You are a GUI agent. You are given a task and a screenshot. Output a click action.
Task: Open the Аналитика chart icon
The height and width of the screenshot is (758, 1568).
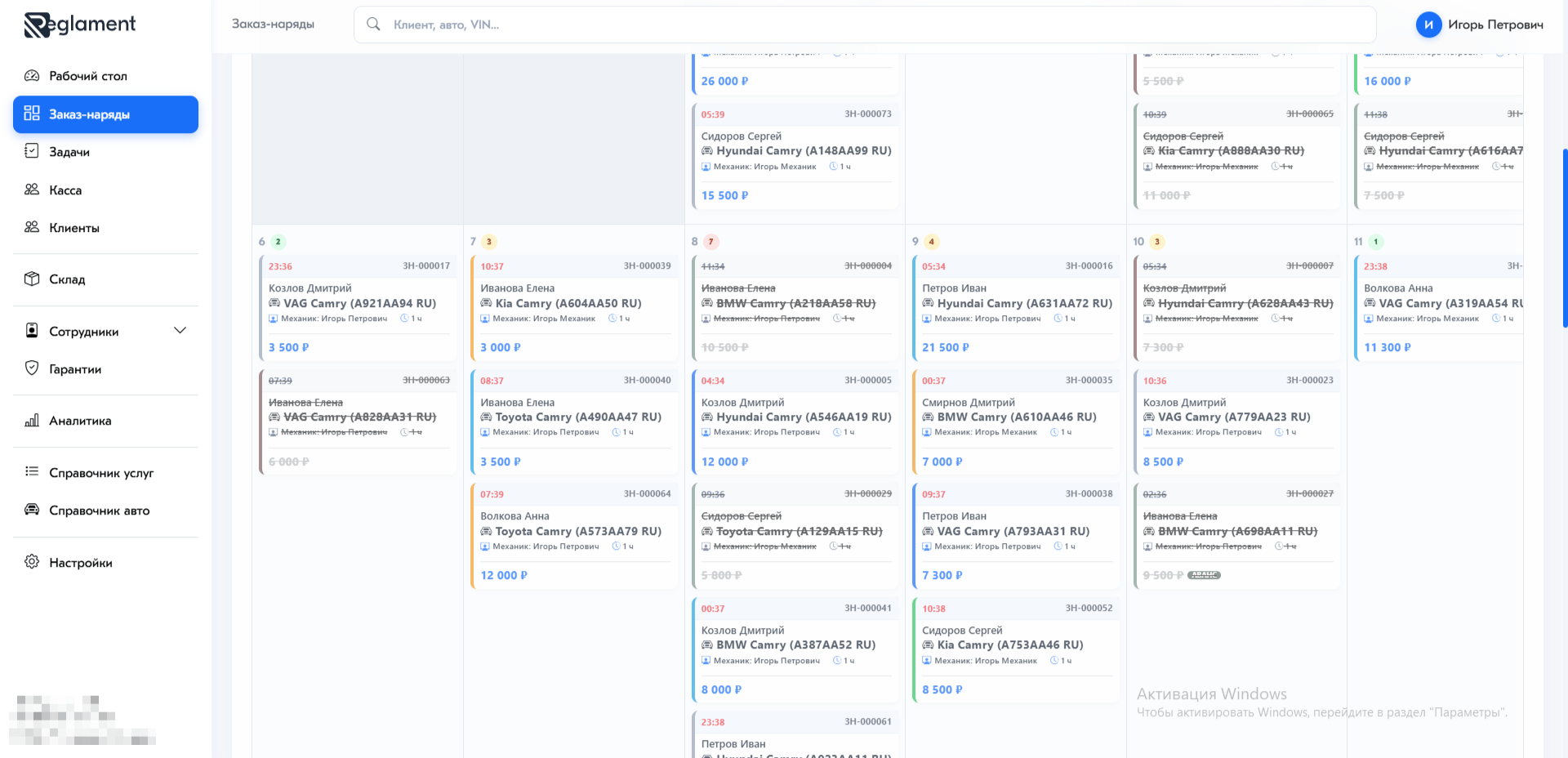pos(32,421)
